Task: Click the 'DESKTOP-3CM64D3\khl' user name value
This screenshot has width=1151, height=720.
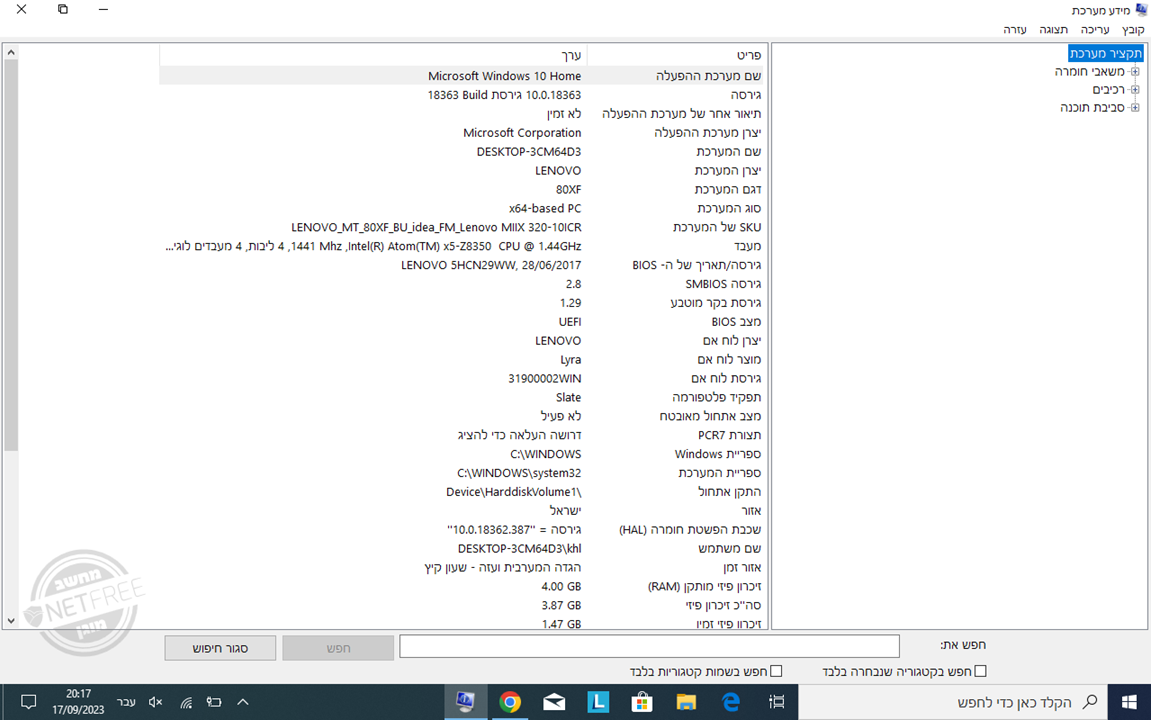Action: (x=520, y=549)
